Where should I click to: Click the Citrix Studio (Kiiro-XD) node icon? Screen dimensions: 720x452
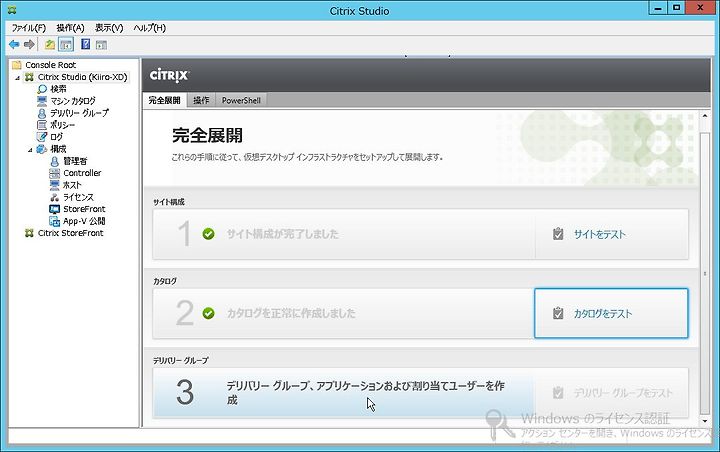coord(29,77)
